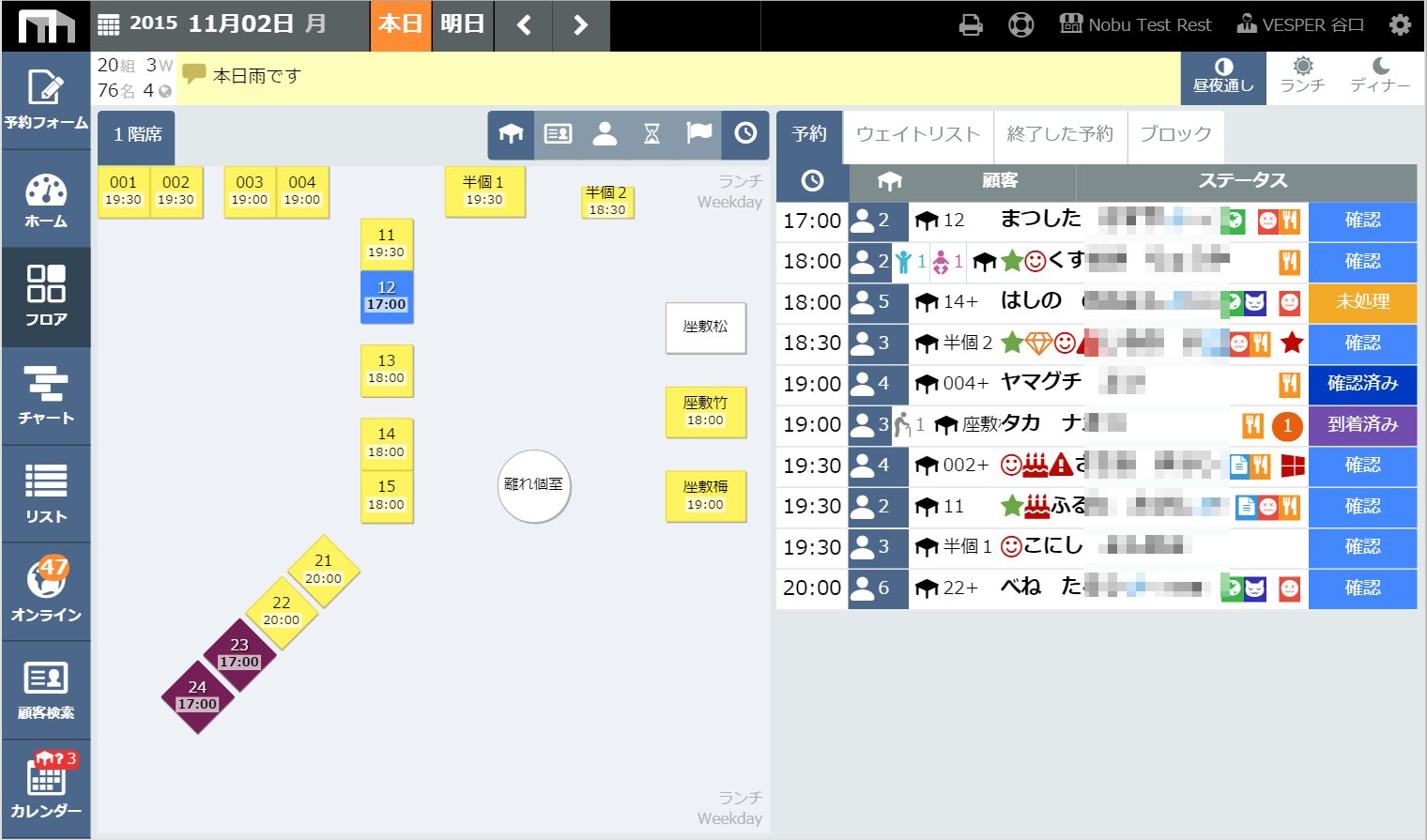Viewport: 1427px width, 840px height.
Task: Select the person icon in the floor toolbar
Action: pyautogui.click(x=605, y=134)
